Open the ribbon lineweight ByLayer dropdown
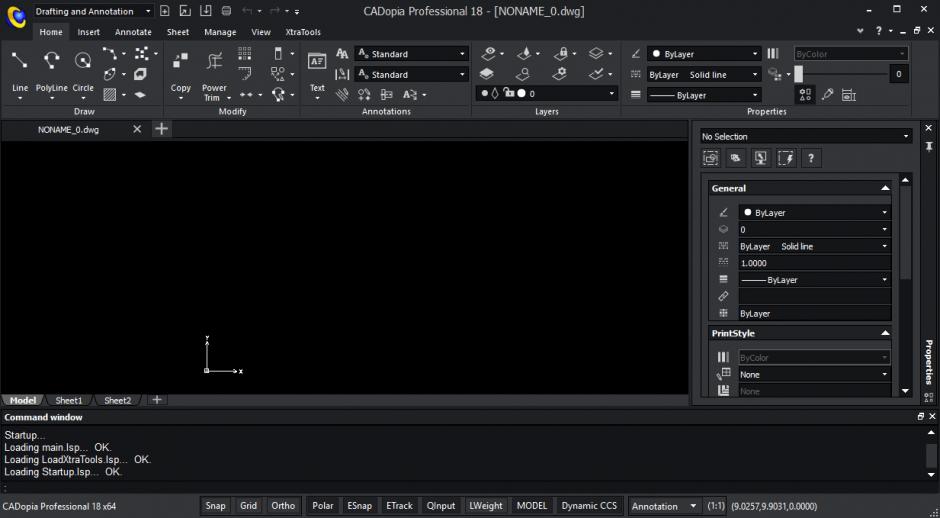 pos(704,95)
